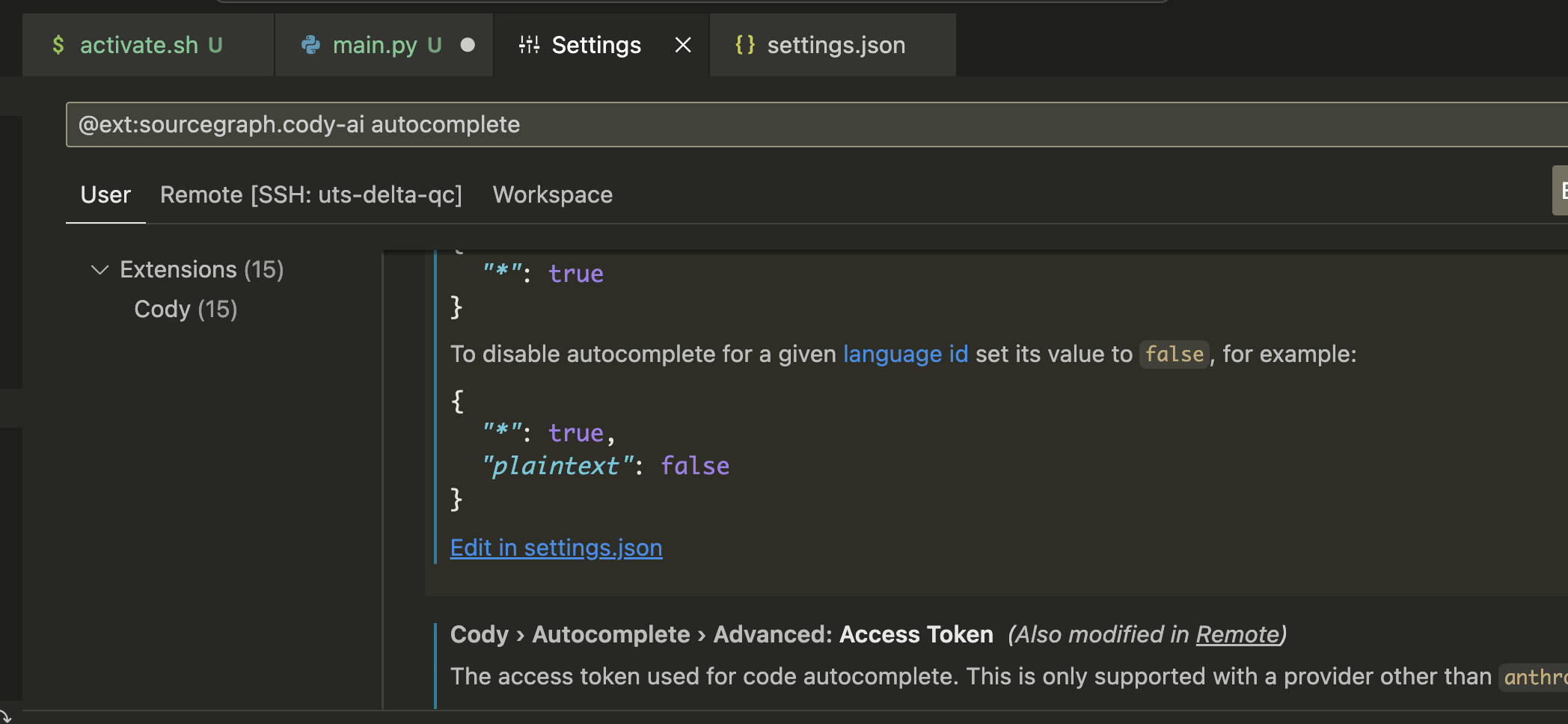Click the shell script icon on activate.sh tab
Image resolution: width=1568 pixels, height=724 pixels.
tap(58, 46)
